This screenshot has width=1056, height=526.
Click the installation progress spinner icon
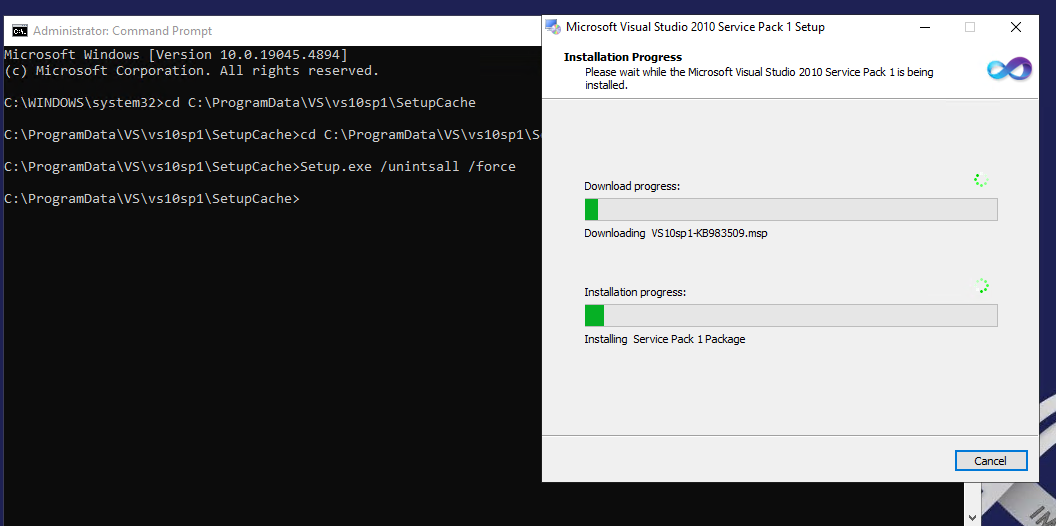point(982,286)
